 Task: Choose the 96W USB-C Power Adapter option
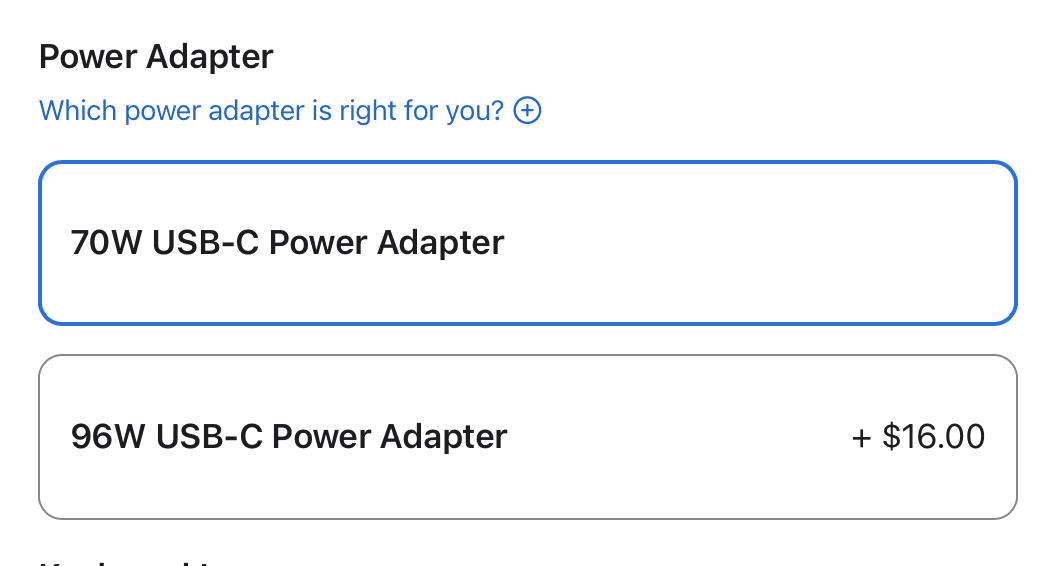(x=528, y=437)
